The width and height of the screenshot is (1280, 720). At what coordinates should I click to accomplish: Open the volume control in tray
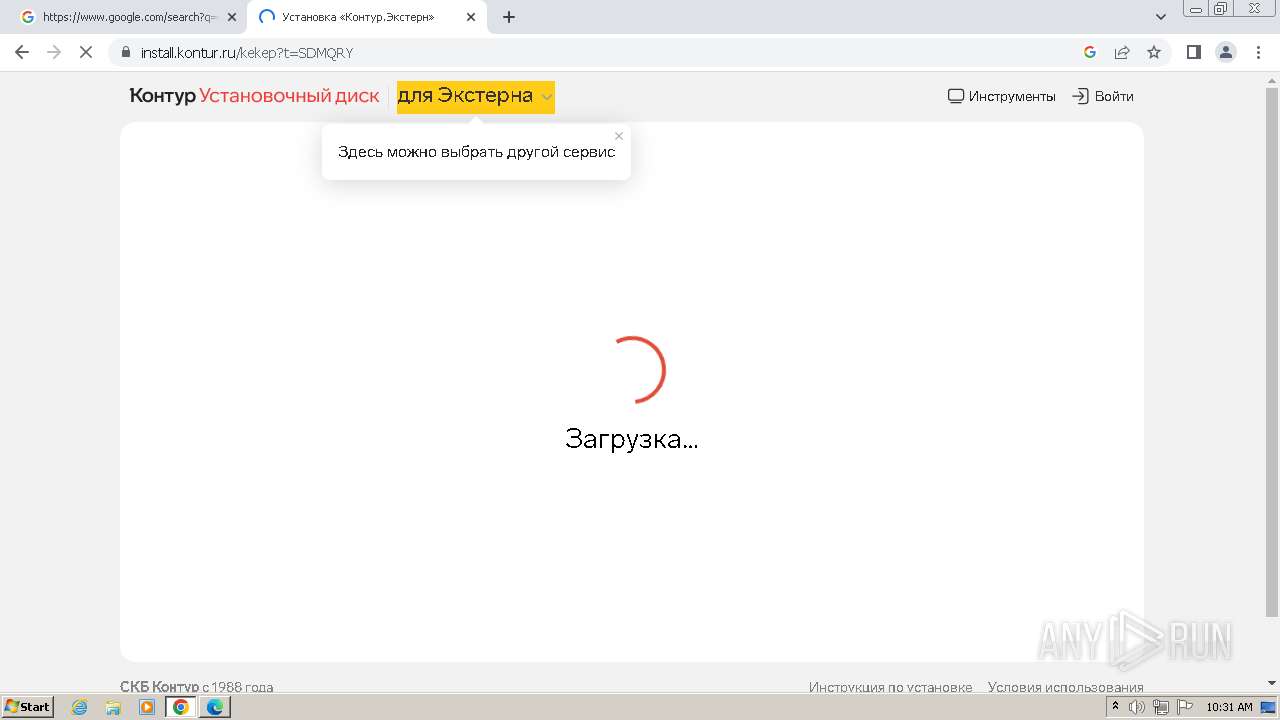(1137, 707)
